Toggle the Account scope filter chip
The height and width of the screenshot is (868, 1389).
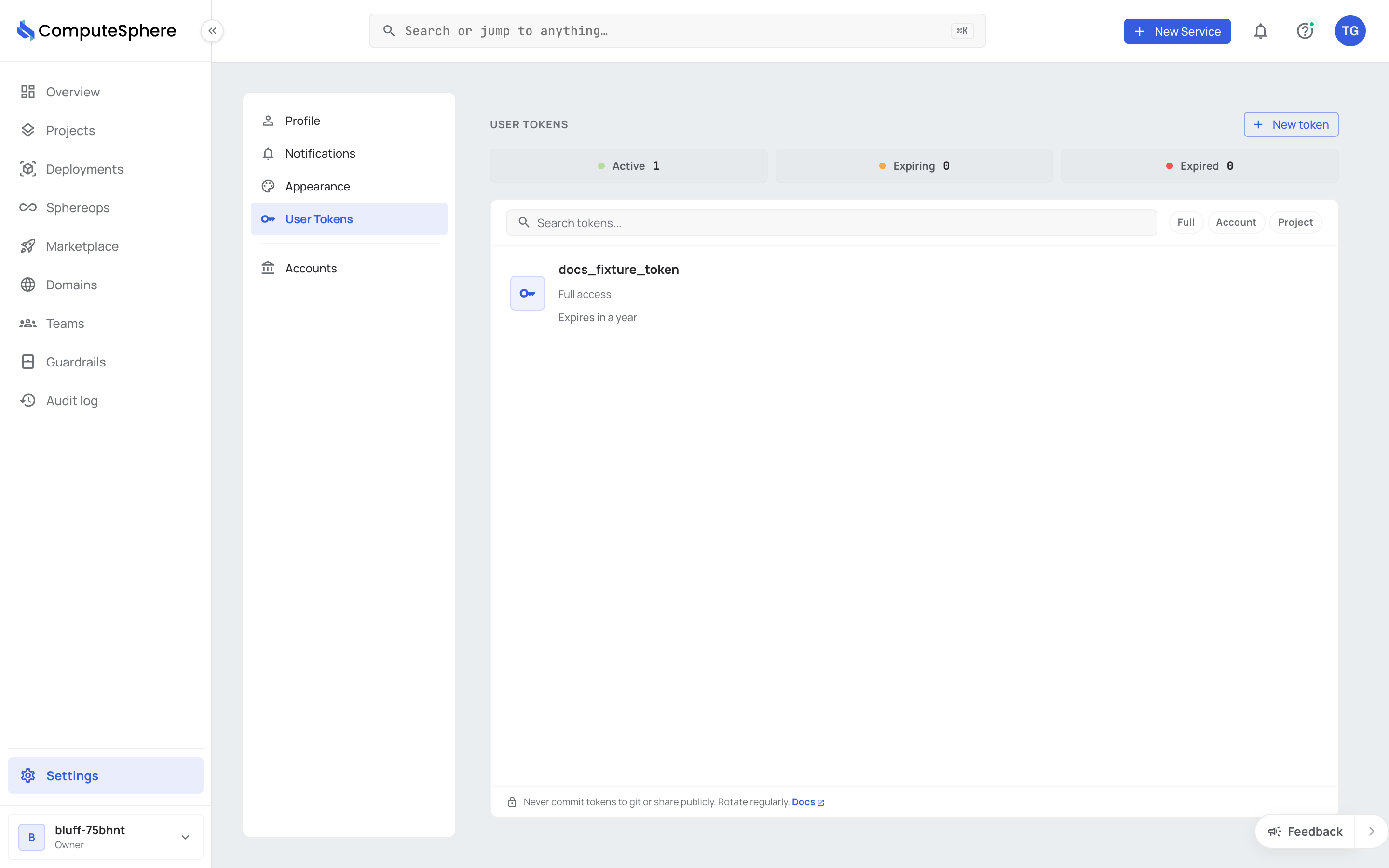(1236, 222)
